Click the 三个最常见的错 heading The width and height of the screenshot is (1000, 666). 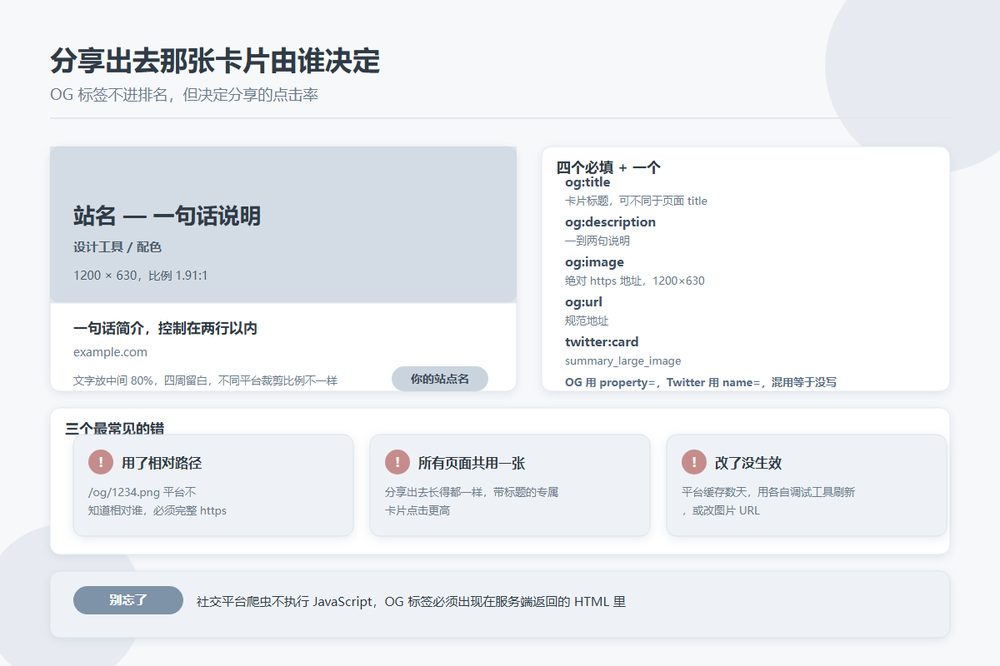click(x=115, y=428)
